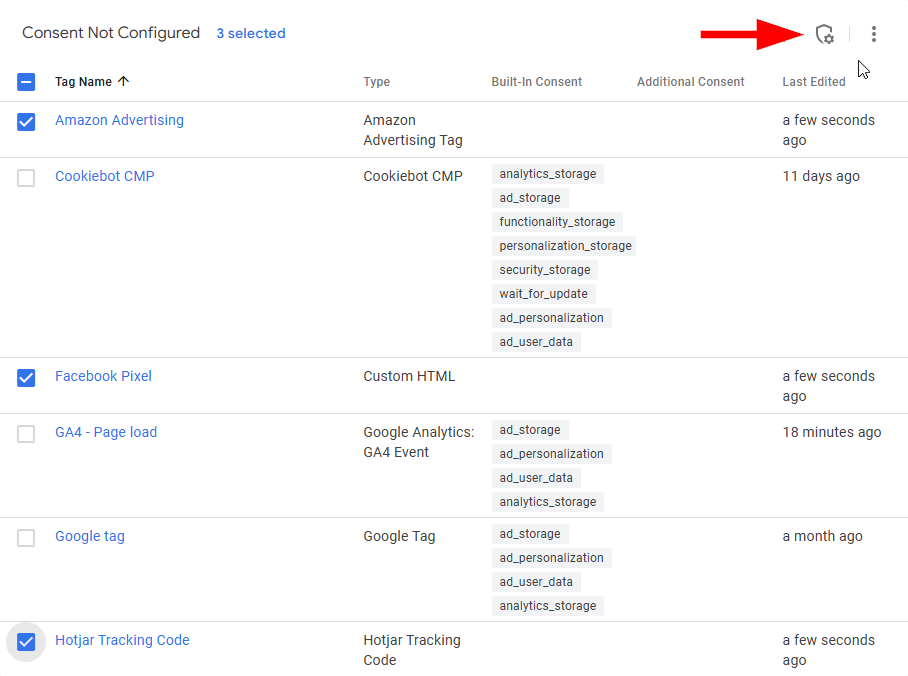Toggle sort arrow next to Tag Name
This screenshot has height=676, width=908.
click(123, 82)
